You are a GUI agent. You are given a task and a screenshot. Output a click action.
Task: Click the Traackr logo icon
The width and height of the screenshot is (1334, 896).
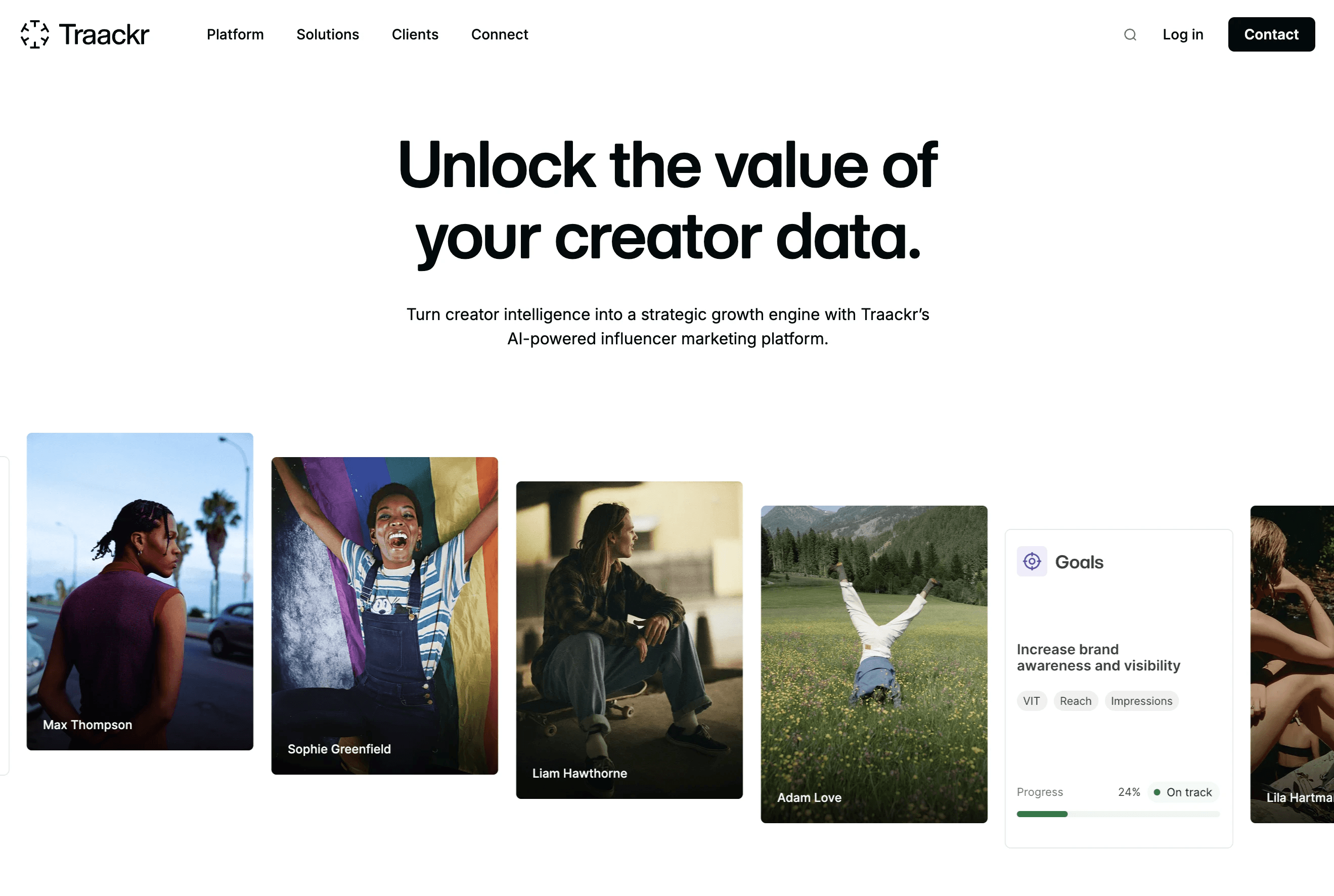click(x=35, y=34)
